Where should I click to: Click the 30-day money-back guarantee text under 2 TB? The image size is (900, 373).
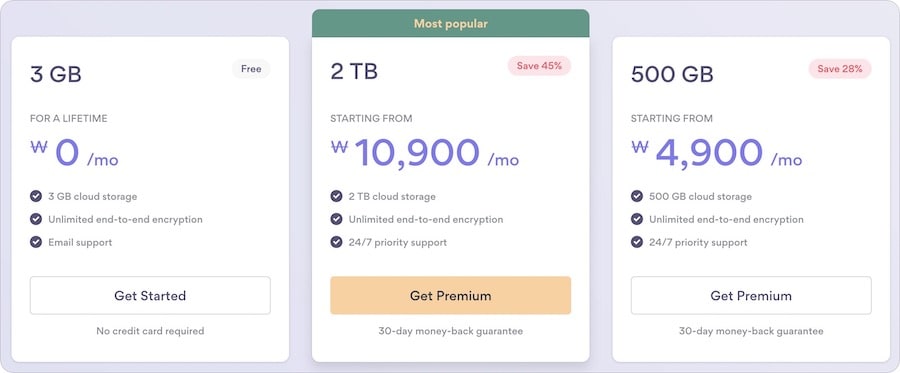(x=451, y=331)
